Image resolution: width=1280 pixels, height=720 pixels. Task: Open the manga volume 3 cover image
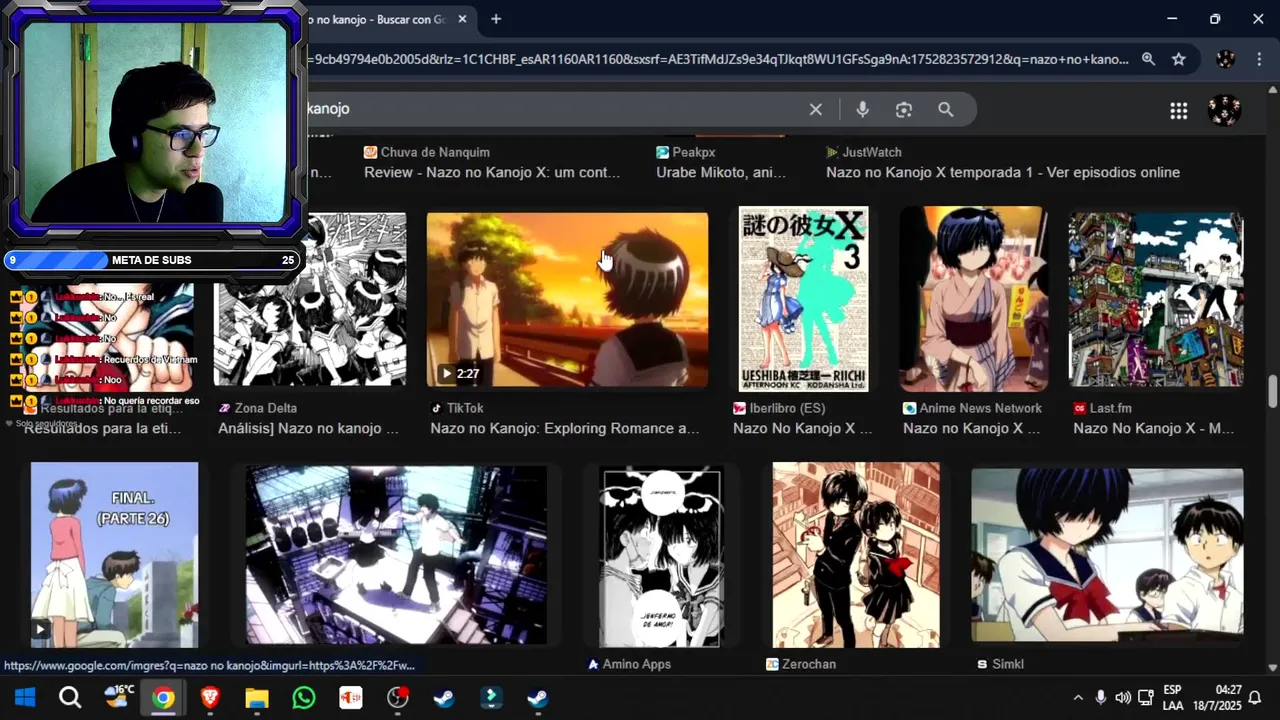click(x=804, y=299)
